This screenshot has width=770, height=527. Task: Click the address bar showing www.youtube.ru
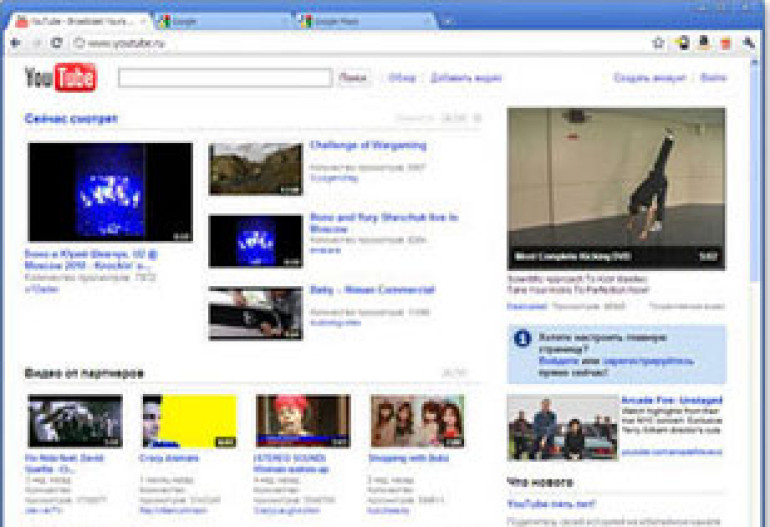[x=358, y=43]
